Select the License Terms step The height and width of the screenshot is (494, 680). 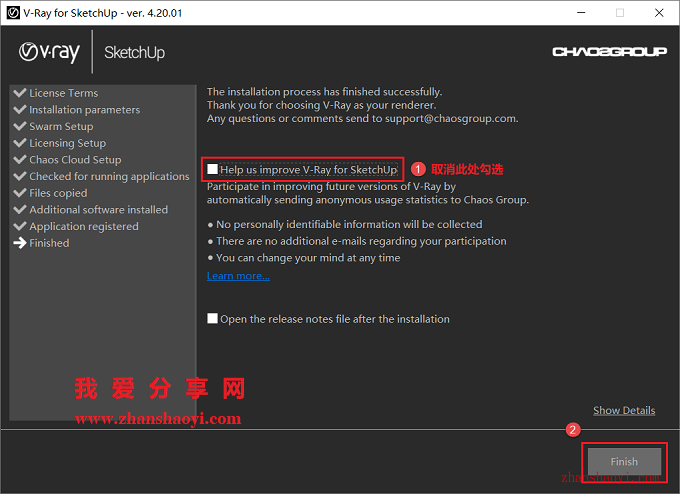click(x=63, y=93)
